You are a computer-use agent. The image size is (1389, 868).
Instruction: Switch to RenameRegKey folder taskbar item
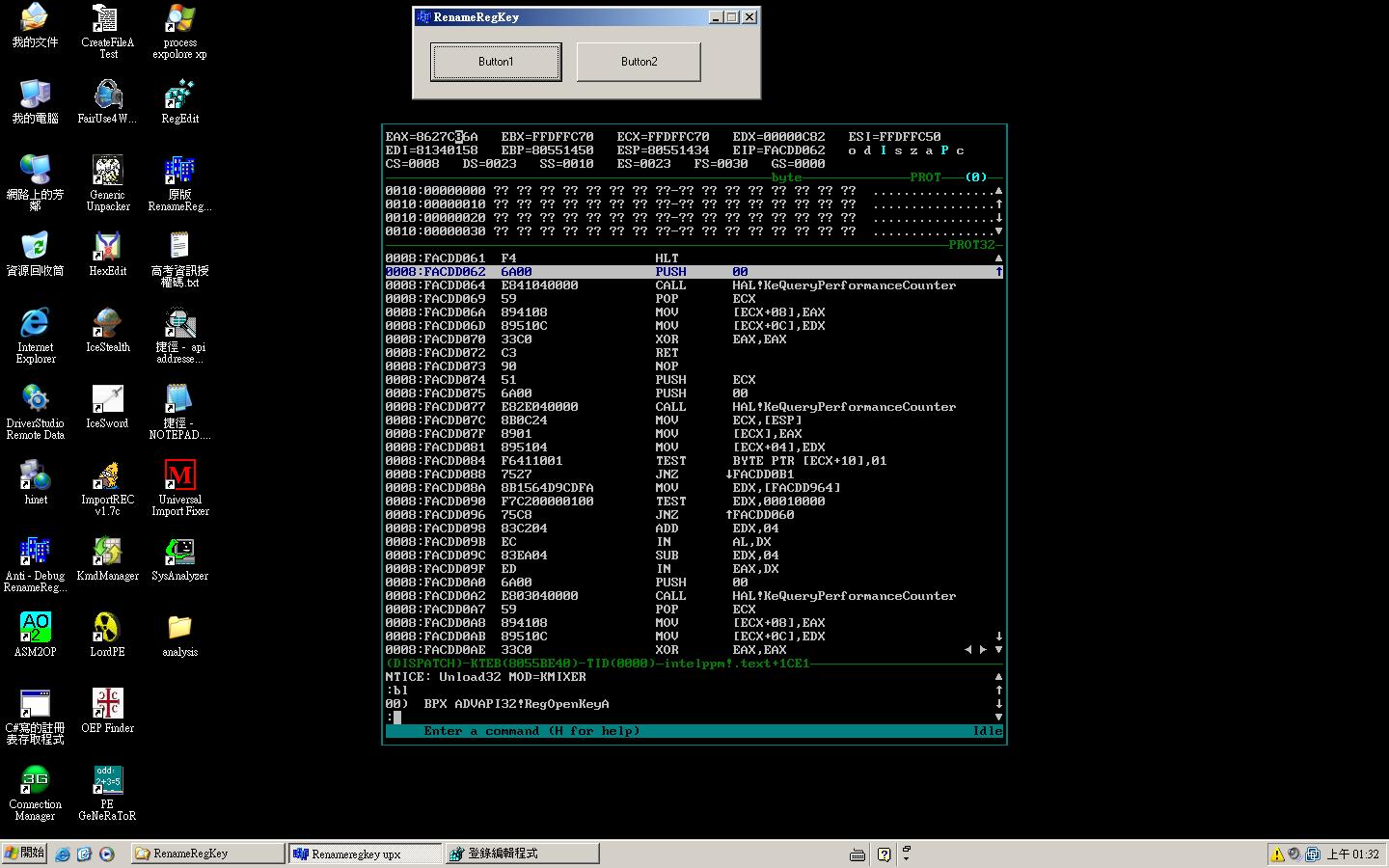[207, 854]
